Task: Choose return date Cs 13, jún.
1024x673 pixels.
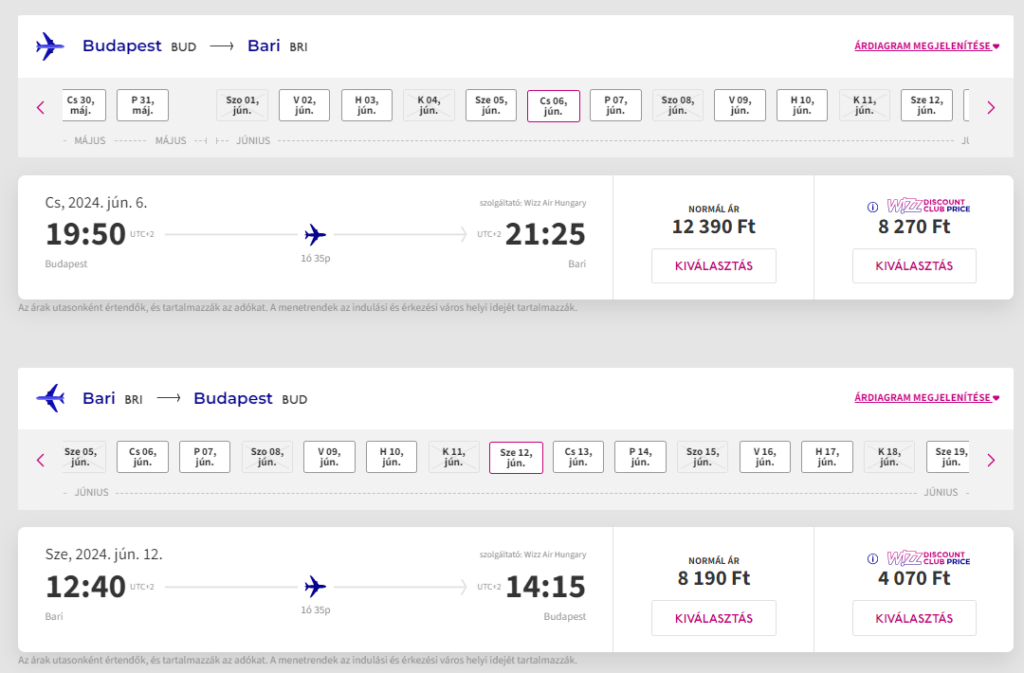Action: coord(578,457)
